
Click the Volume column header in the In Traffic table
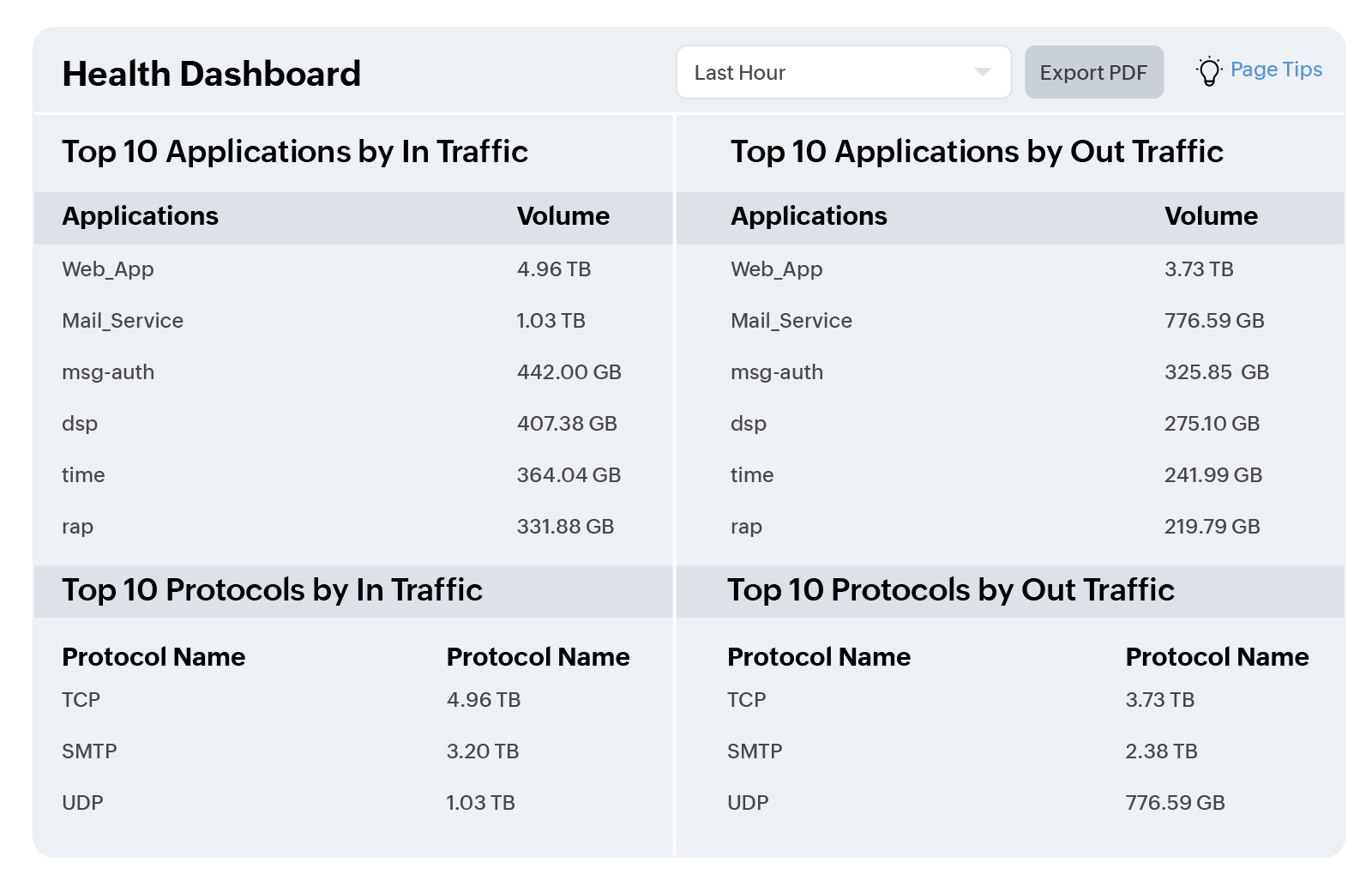pos(563,216)
